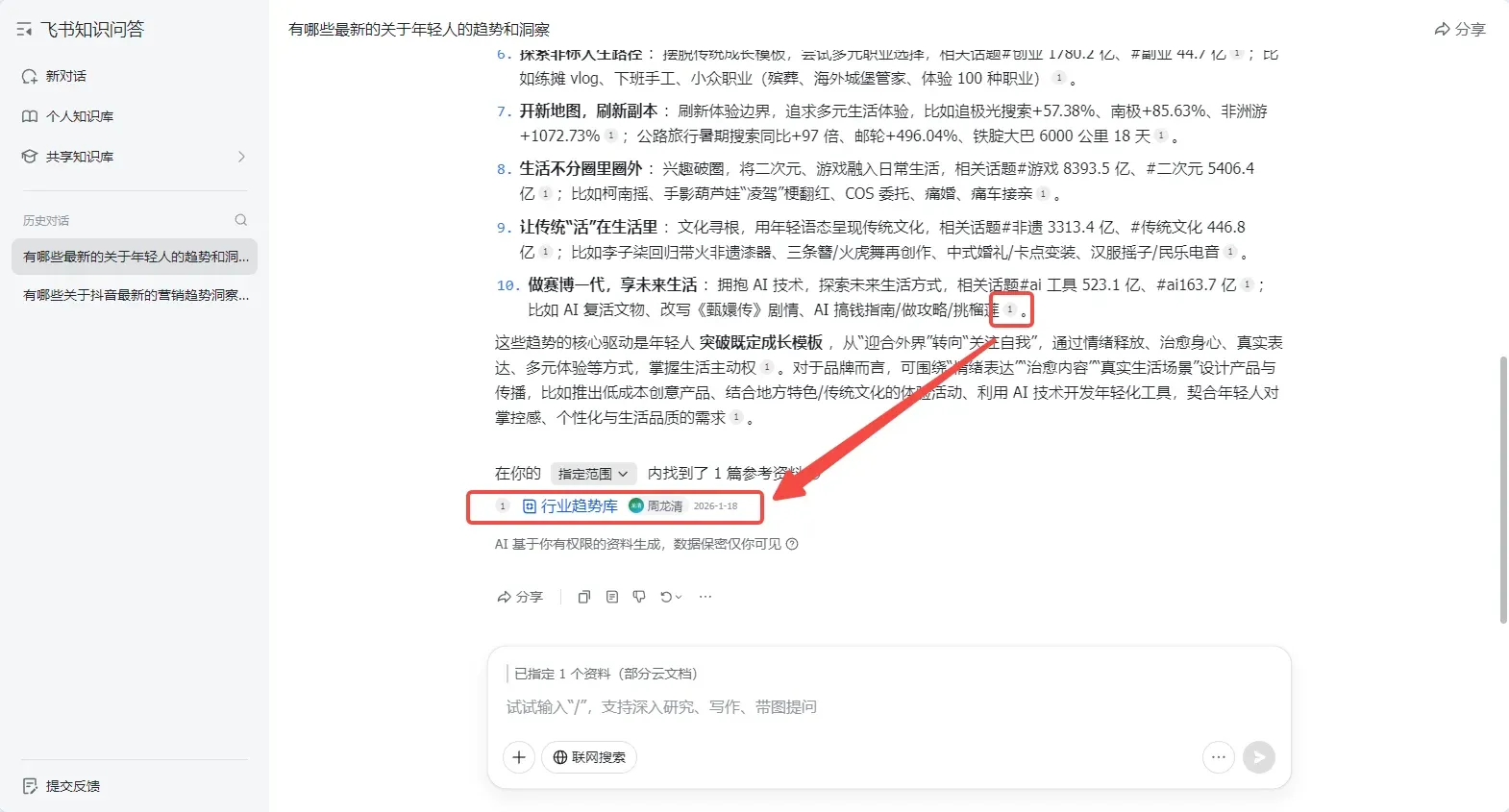Click heading 做赛博一代，享未来生活
This screenshot has width=1509, height=812.
613,284
